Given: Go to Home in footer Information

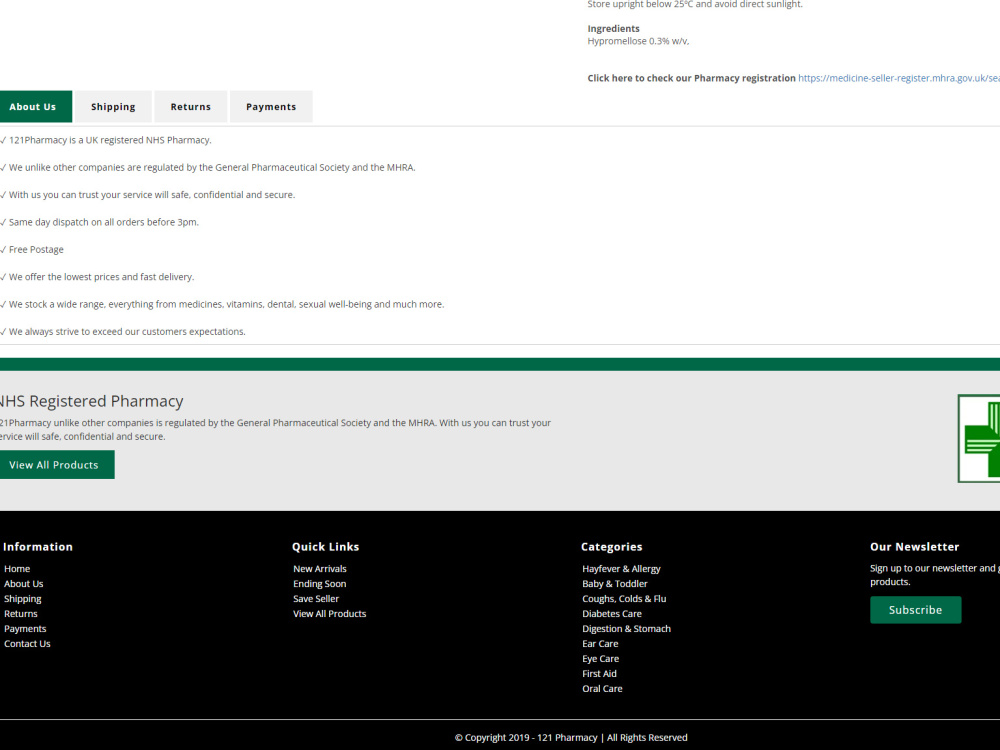Looking at the screenshot, I should pyautogui.click(x=17, y=569).
